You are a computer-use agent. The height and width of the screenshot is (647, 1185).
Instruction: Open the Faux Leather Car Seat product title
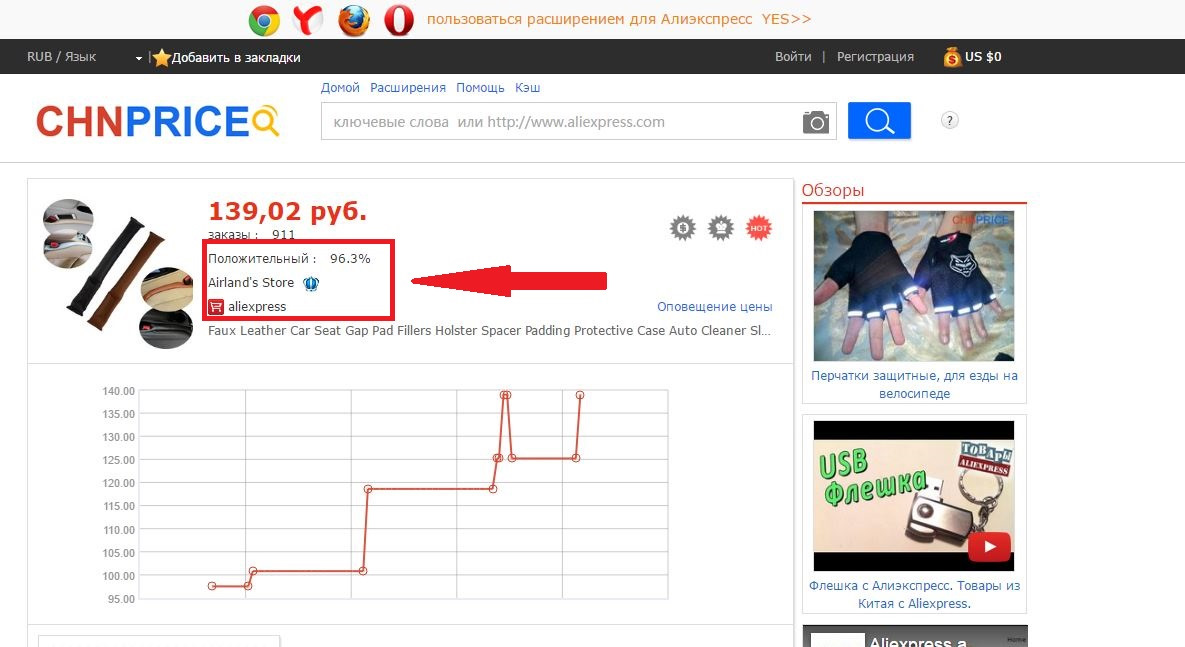pyautogui.click(x=489, y=331)
